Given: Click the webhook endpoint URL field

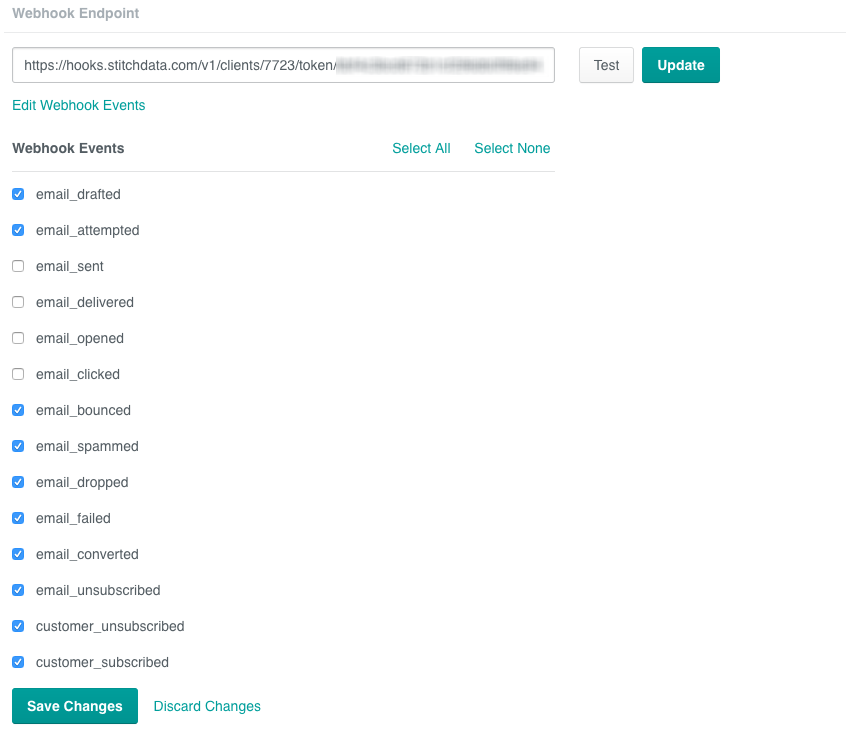Looking at the screenshot, I should click(x=283, y=65).
